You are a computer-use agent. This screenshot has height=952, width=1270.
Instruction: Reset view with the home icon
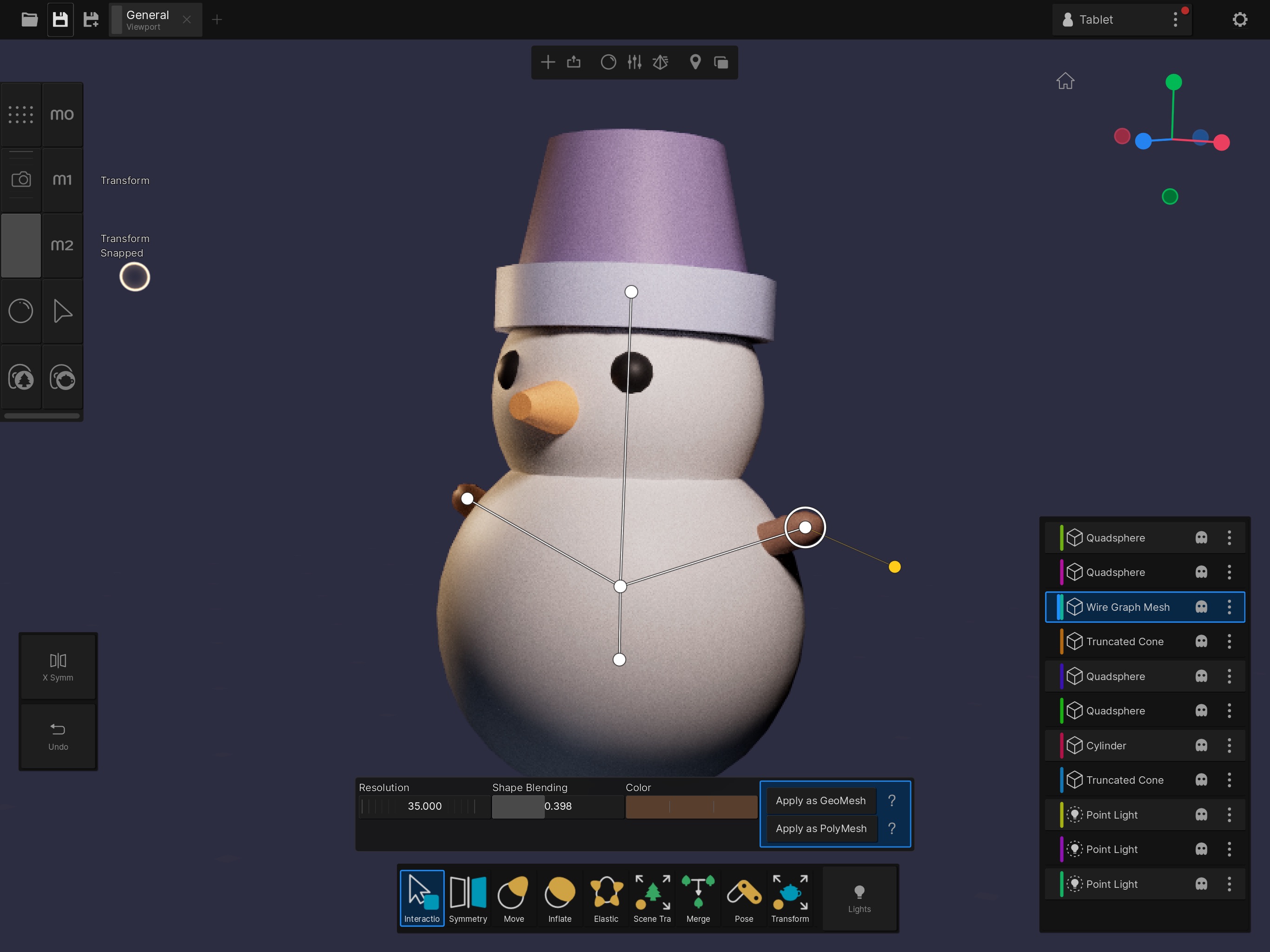point(1065,81)
